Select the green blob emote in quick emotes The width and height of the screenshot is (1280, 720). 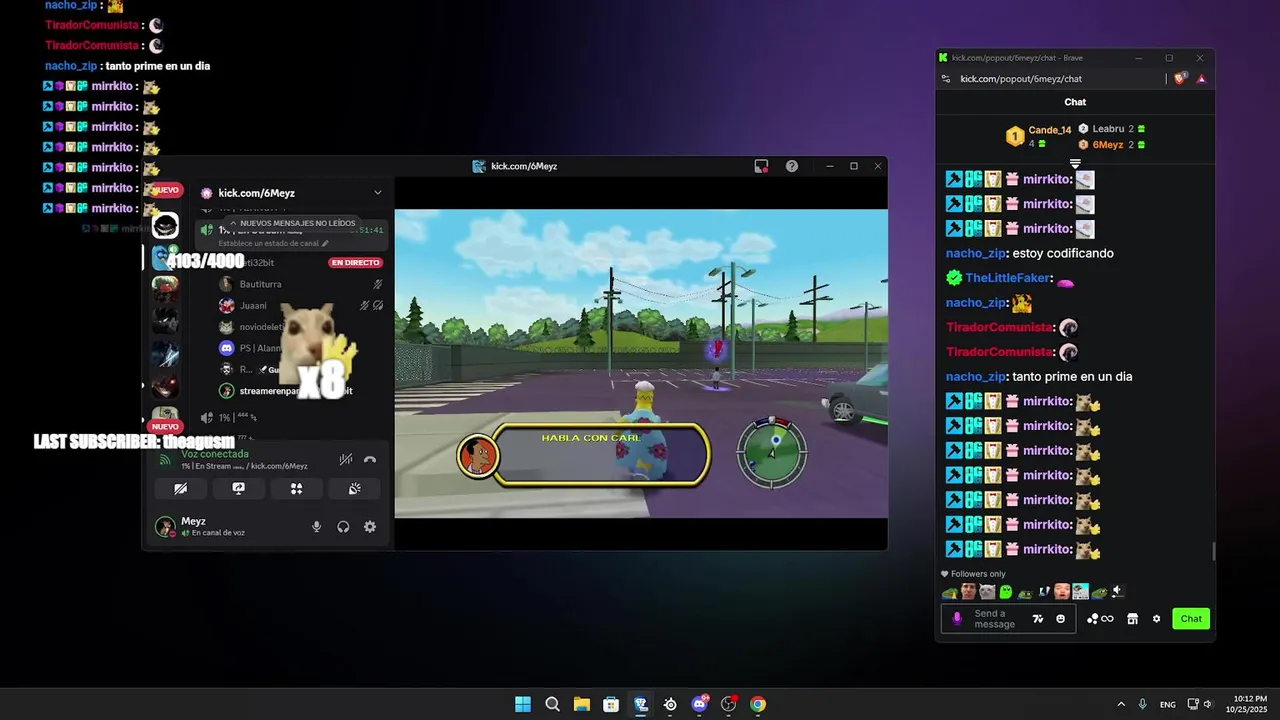click(1006, 592)
